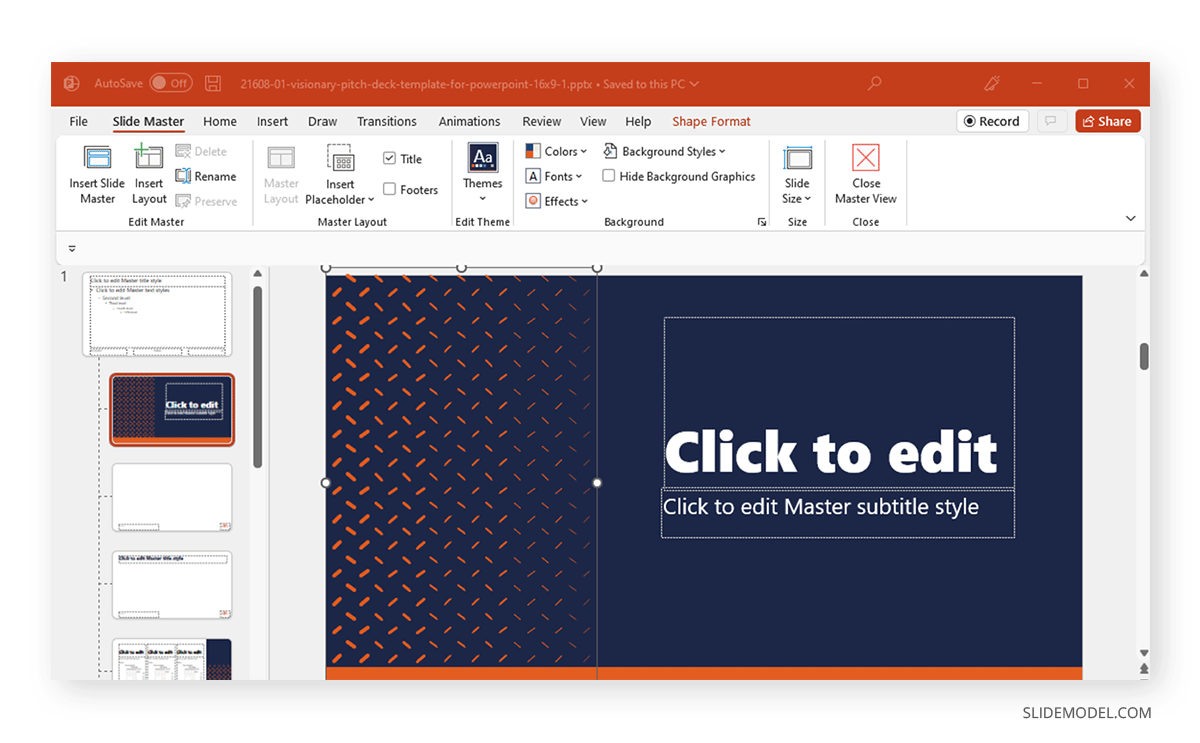Enable the Footers checkbox
The image size is (1200, 743).
point(388,189)
